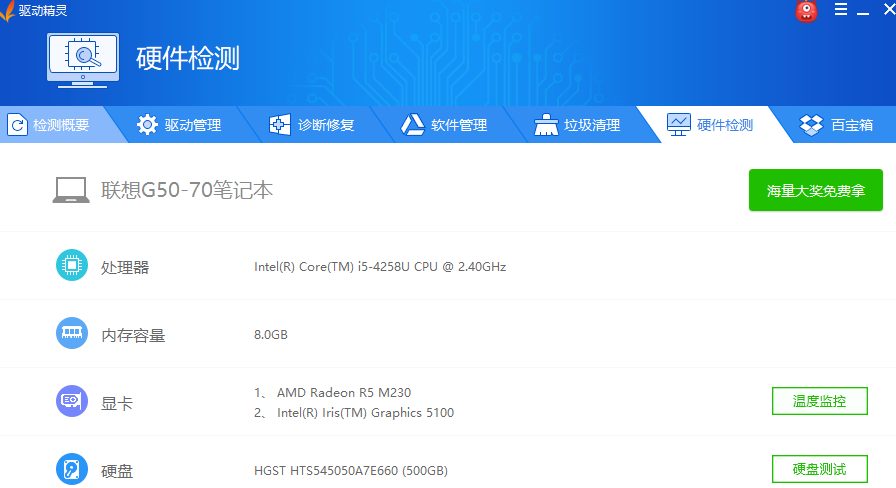Click the 8.0GB memory value
The width and height of the screenshot is (896, 488).
[271, 335]
